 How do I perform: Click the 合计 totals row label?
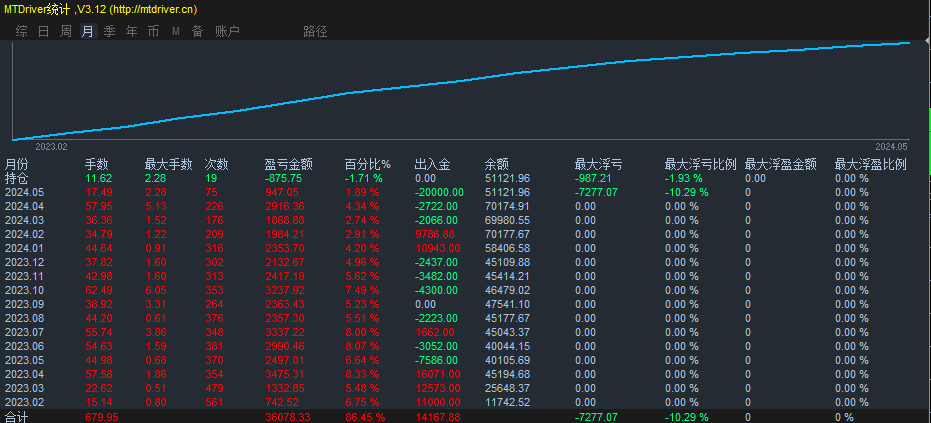(x=16, y=417)
